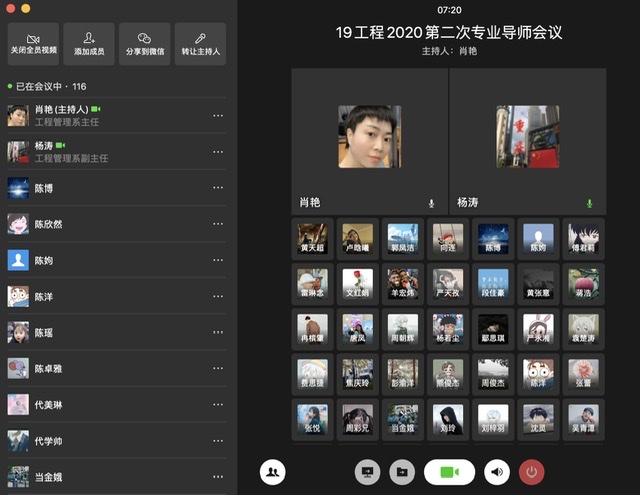Click the 添加成员 add member button
Screen dimensions: 640x495
coord(89,44)
